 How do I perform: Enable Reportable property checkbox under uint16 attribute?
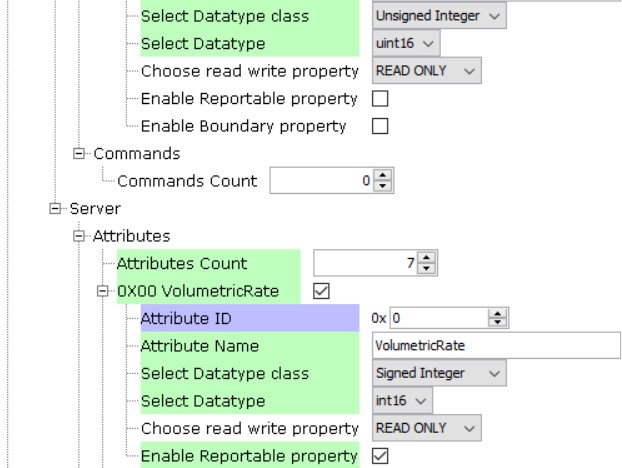point(380,100)
